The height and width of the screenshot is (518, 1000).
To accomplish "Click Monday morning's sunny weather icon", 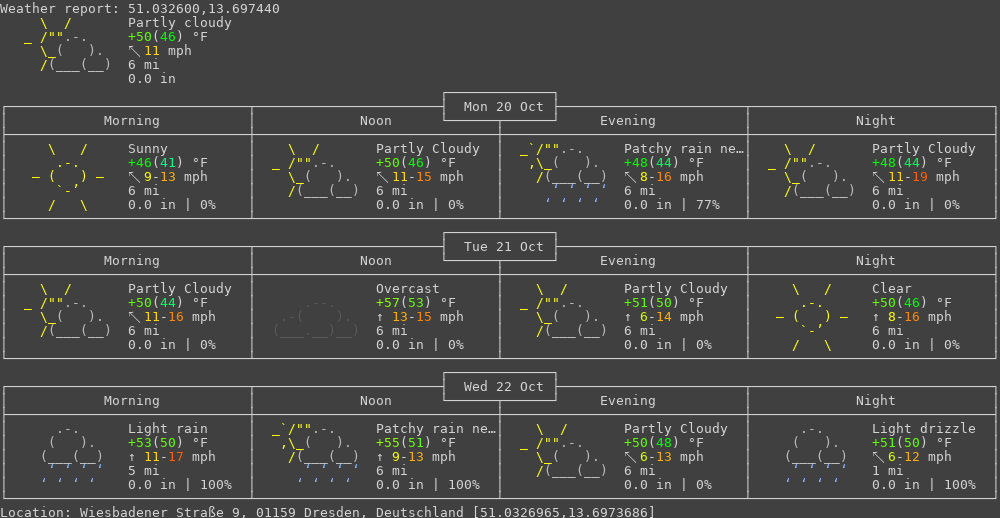I will pyautogui.click(x=68, y=177).
